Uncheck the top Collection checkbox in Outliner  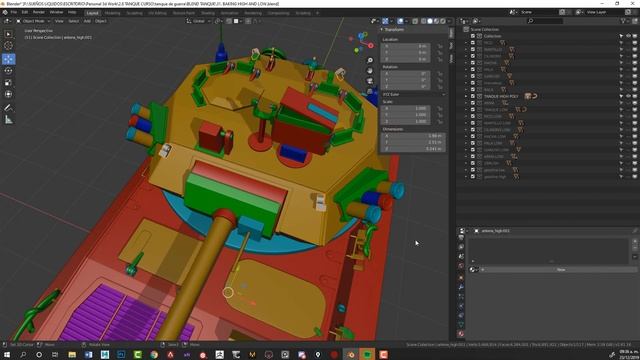pos(473,36)
